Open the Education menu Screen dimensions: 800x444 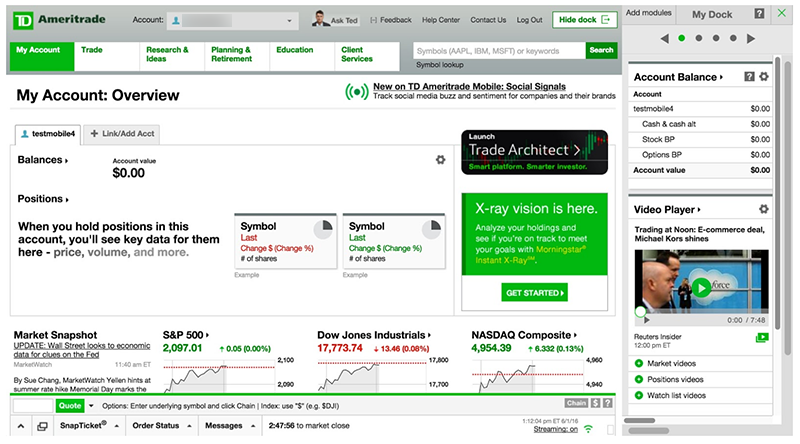[x=302, y=56]
